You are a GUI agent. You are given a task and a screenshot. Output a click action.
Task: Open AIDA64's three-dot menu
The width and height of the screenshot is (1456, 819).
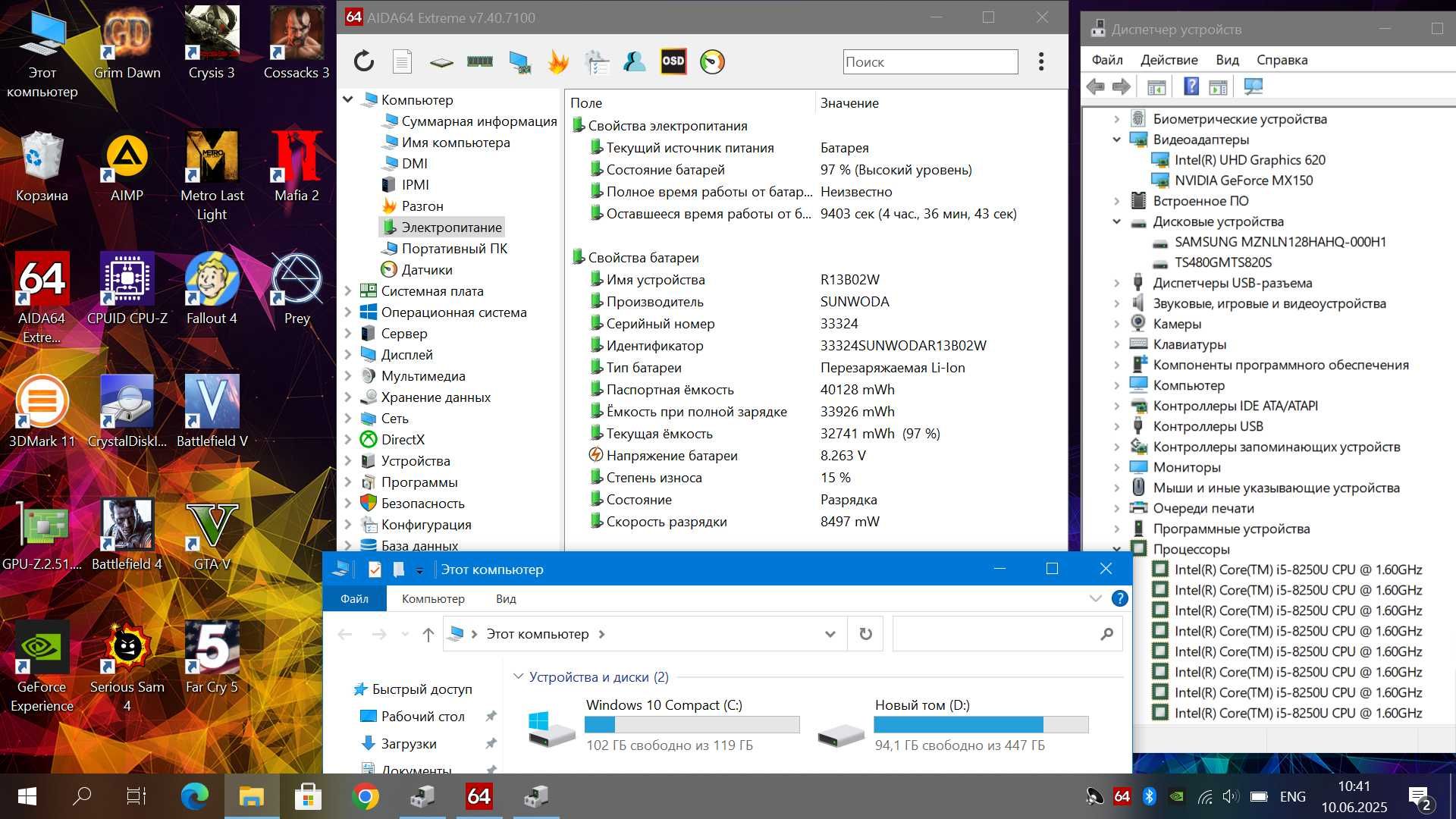(x=1041, y=61)
